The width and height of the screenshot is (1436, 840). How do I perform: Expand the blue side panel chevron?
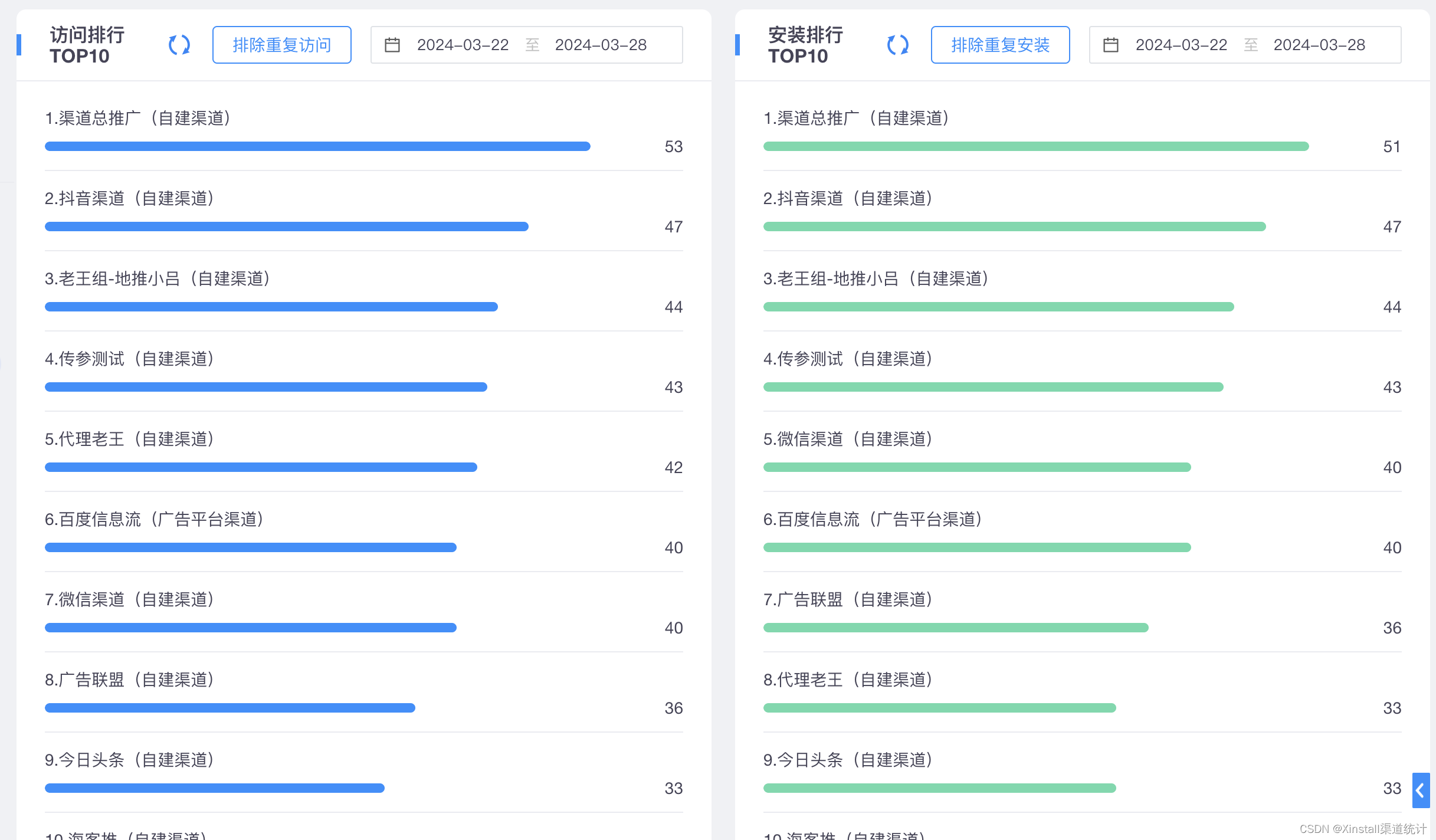[x=1421, y=790]
